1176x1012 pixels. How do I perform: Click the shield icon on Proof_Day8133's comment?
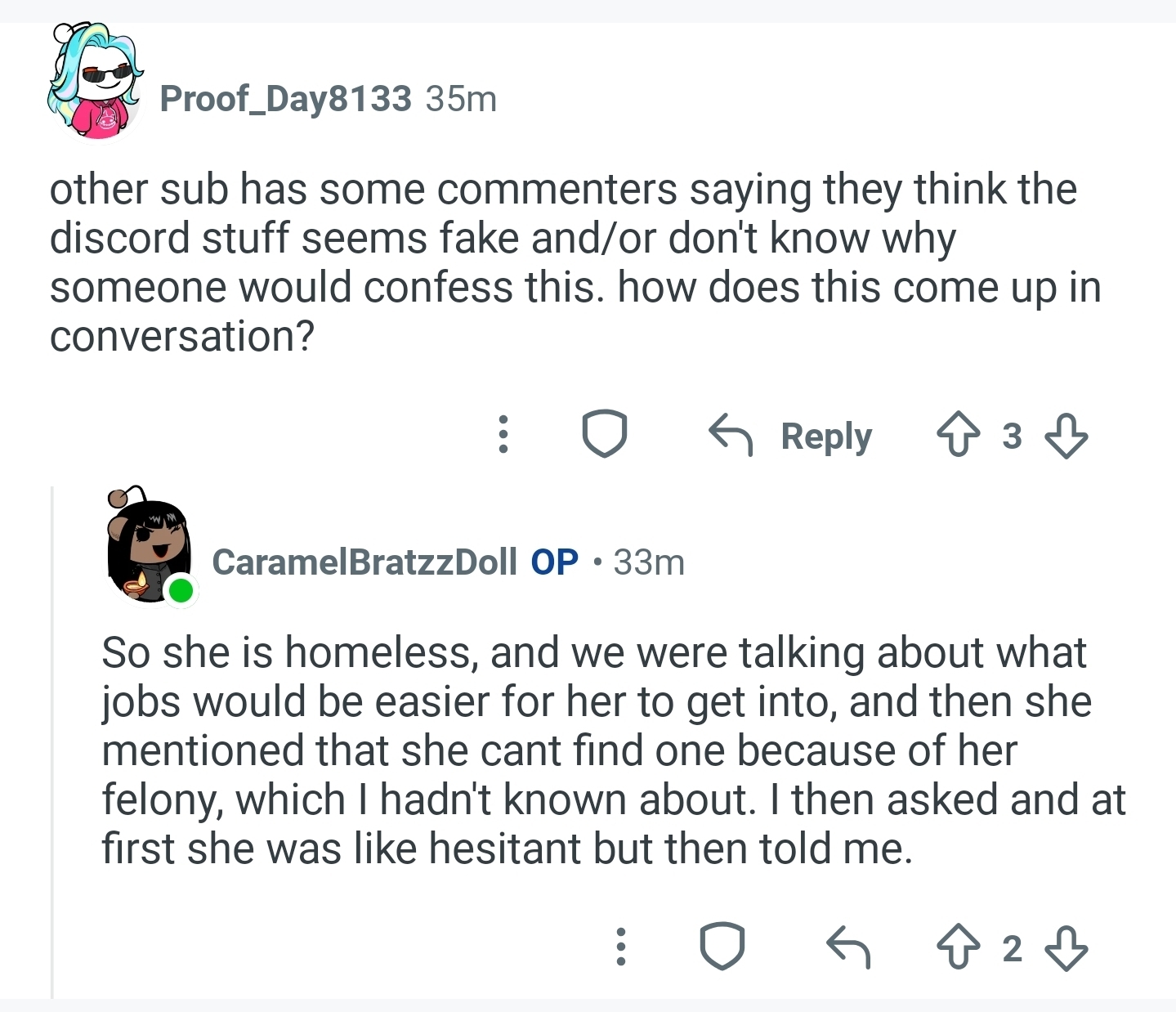point(604,434)
